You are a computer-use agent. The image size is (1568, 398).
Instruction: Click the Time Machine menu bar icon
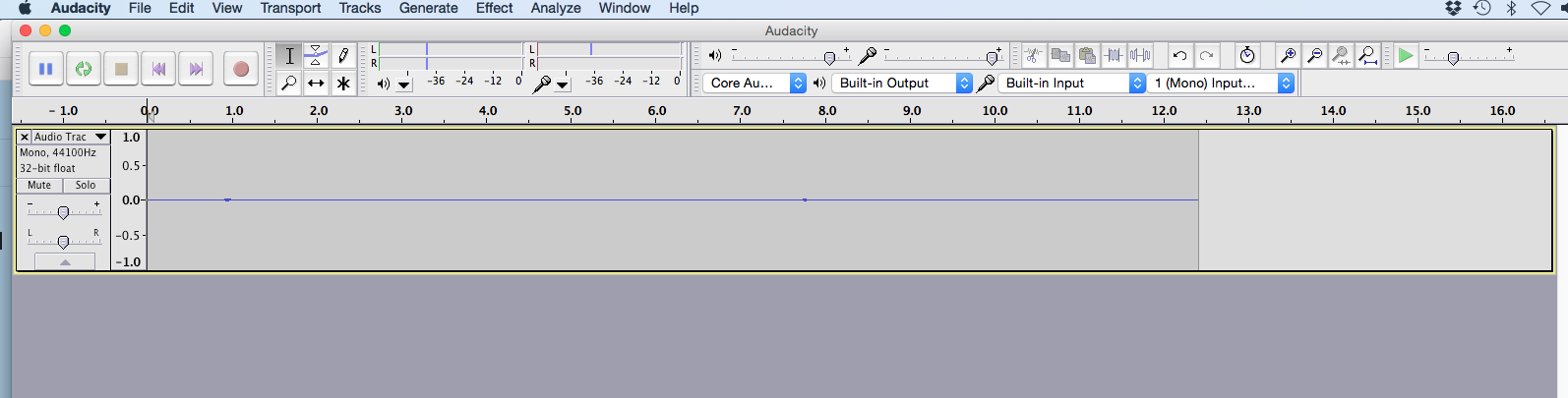tap(1482, 8)
